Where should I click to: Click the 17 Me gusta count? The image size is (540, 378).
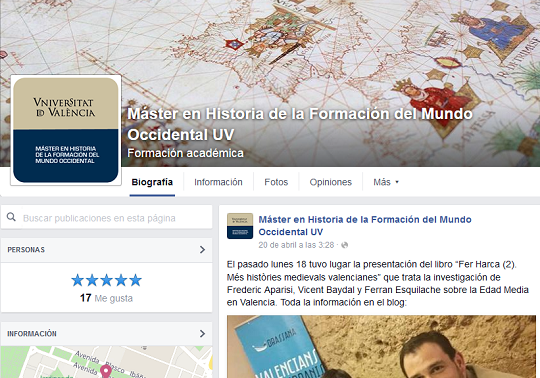[x=106, y=298]
